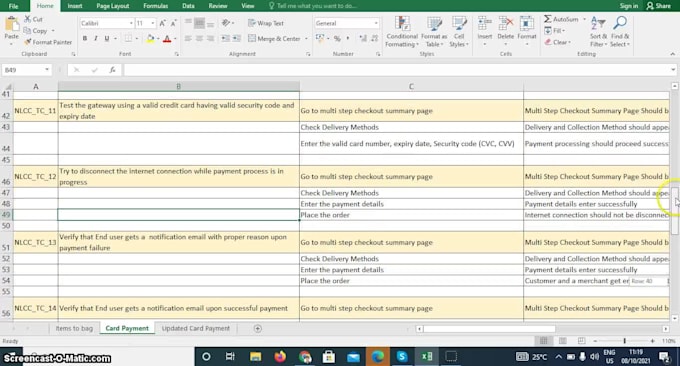The width and height of the screenshot is (680, 366).
Task: Switch to Page Layout view in status bar
Action: click(562, 341)
